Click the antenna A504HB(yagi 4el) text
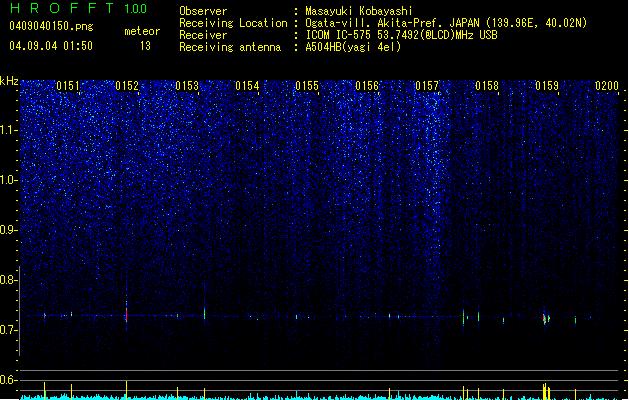The image size is (629, 400). (x=353, y=47)
